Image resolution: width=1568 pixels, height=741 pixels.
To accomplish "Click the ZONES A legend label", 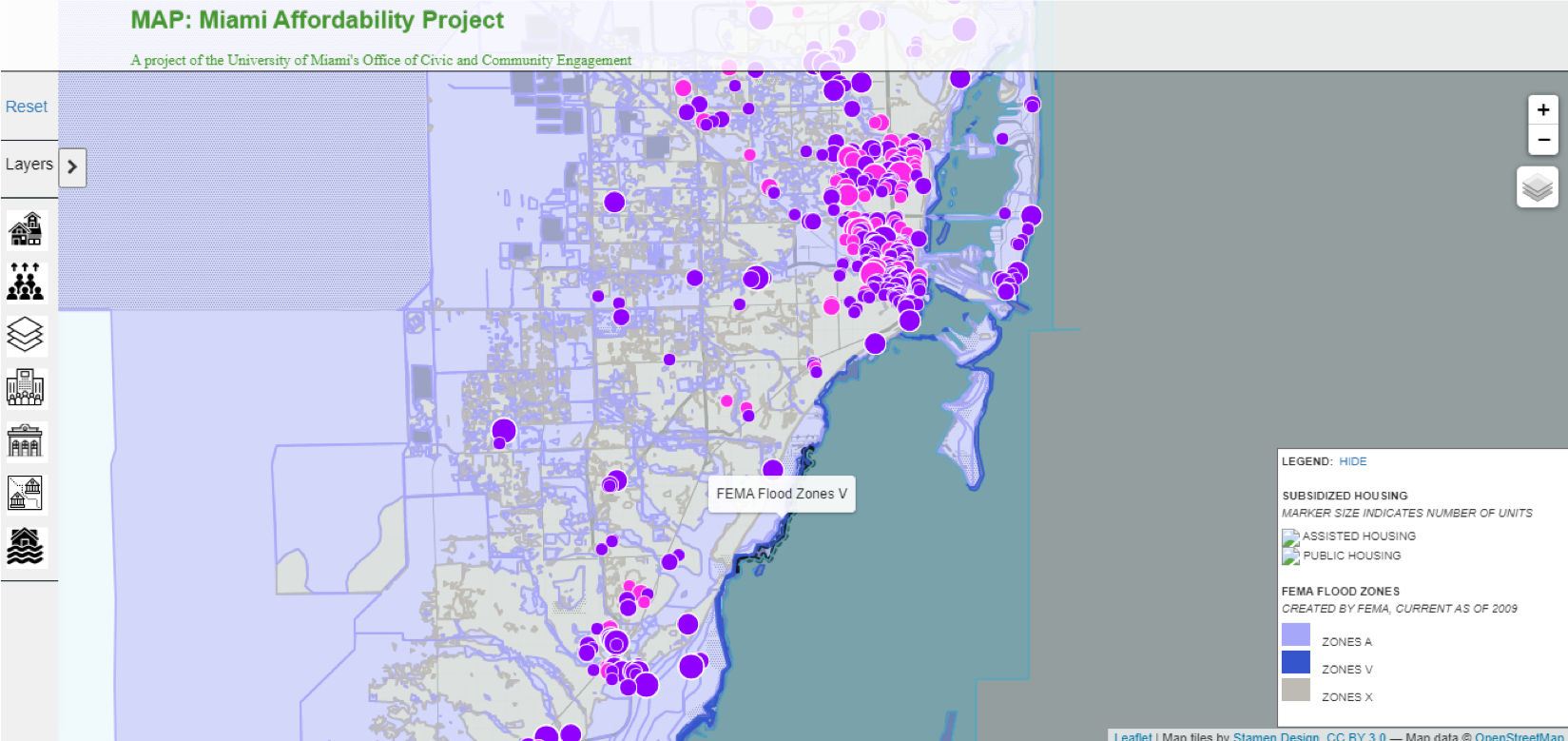I will pos(1346,642).
